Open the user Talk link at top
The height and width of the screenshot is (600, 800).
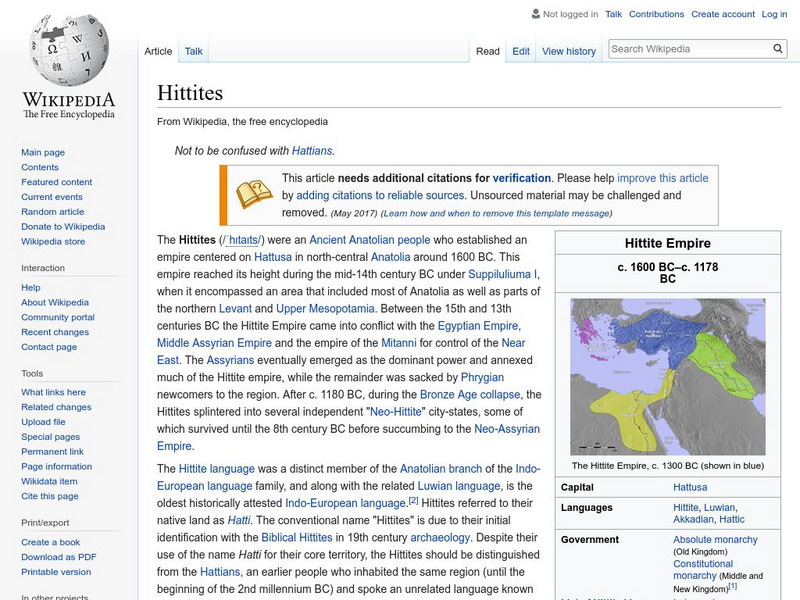[613, 14]
